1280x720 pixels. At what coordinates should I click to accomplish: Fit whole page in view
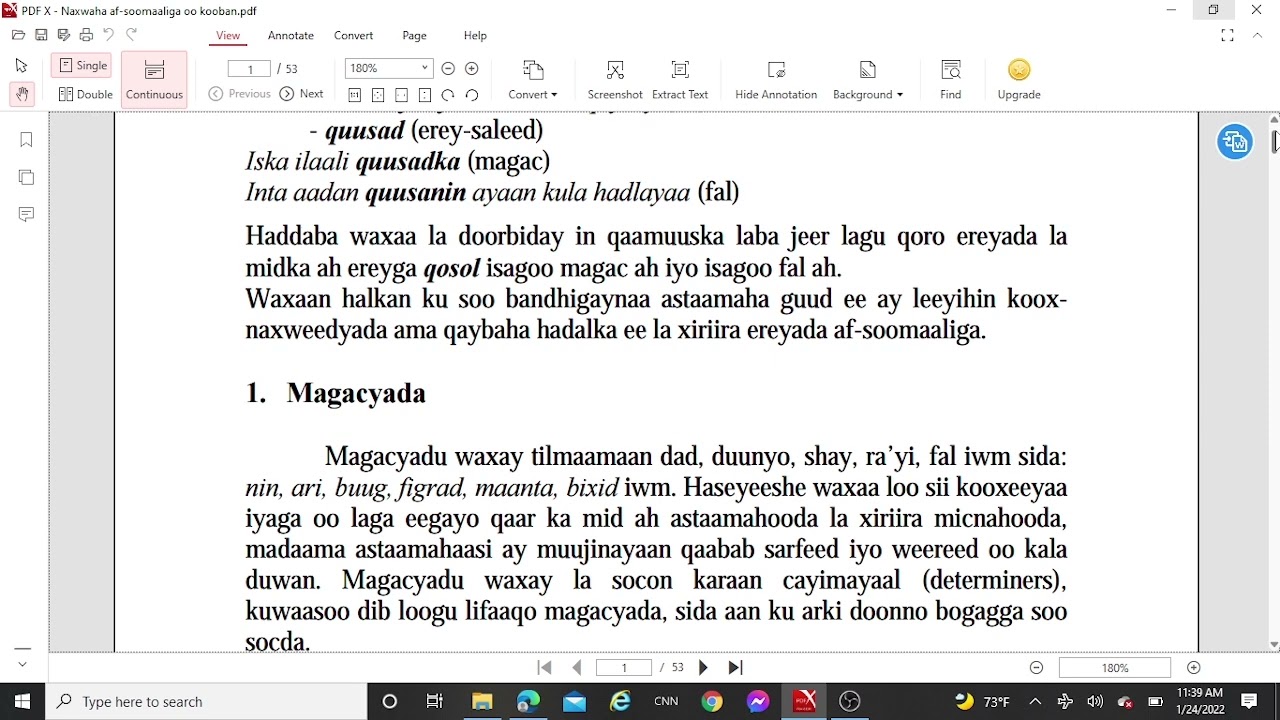[378, 95]
